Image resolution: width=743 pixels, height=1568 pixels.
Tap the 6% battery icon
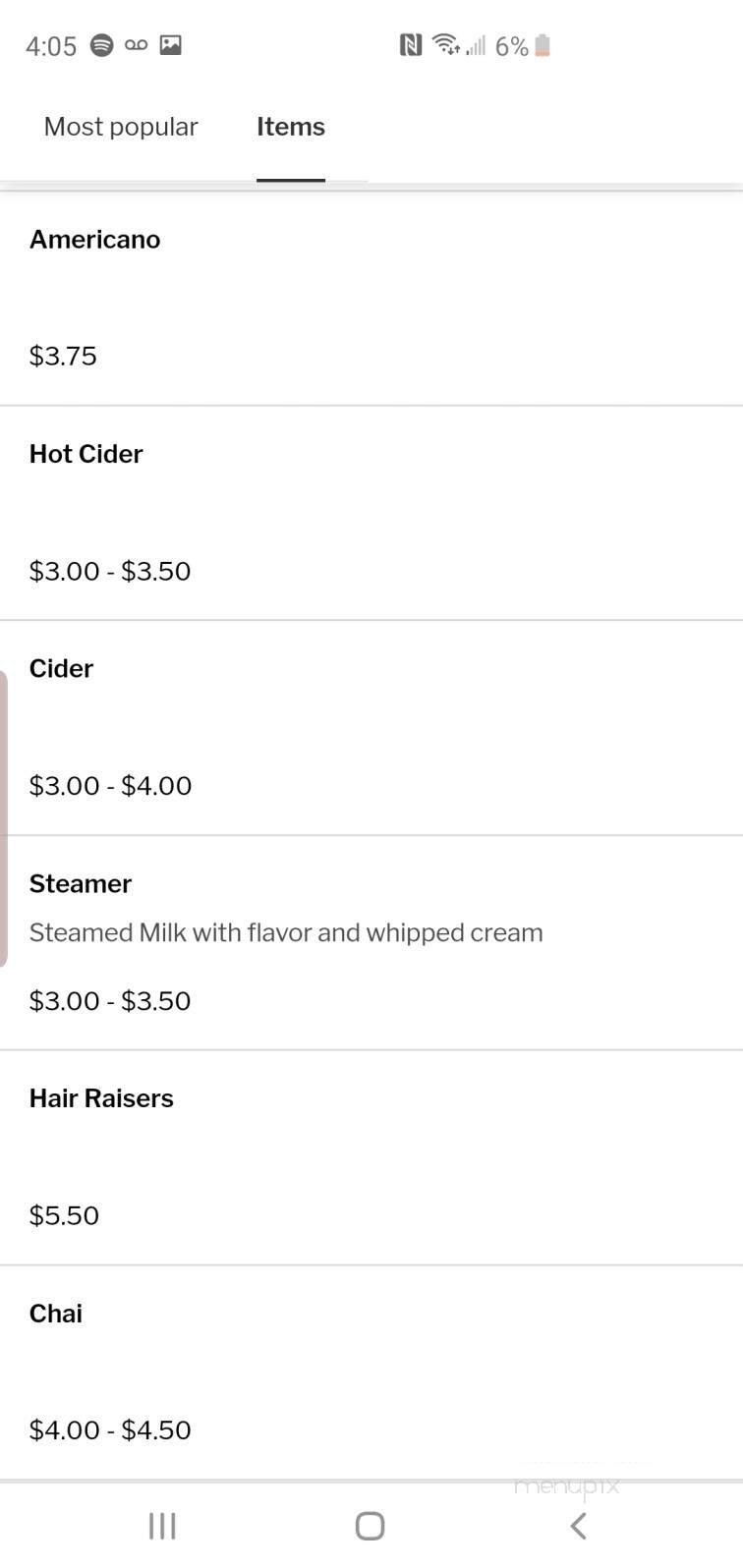tap(542, 45)
